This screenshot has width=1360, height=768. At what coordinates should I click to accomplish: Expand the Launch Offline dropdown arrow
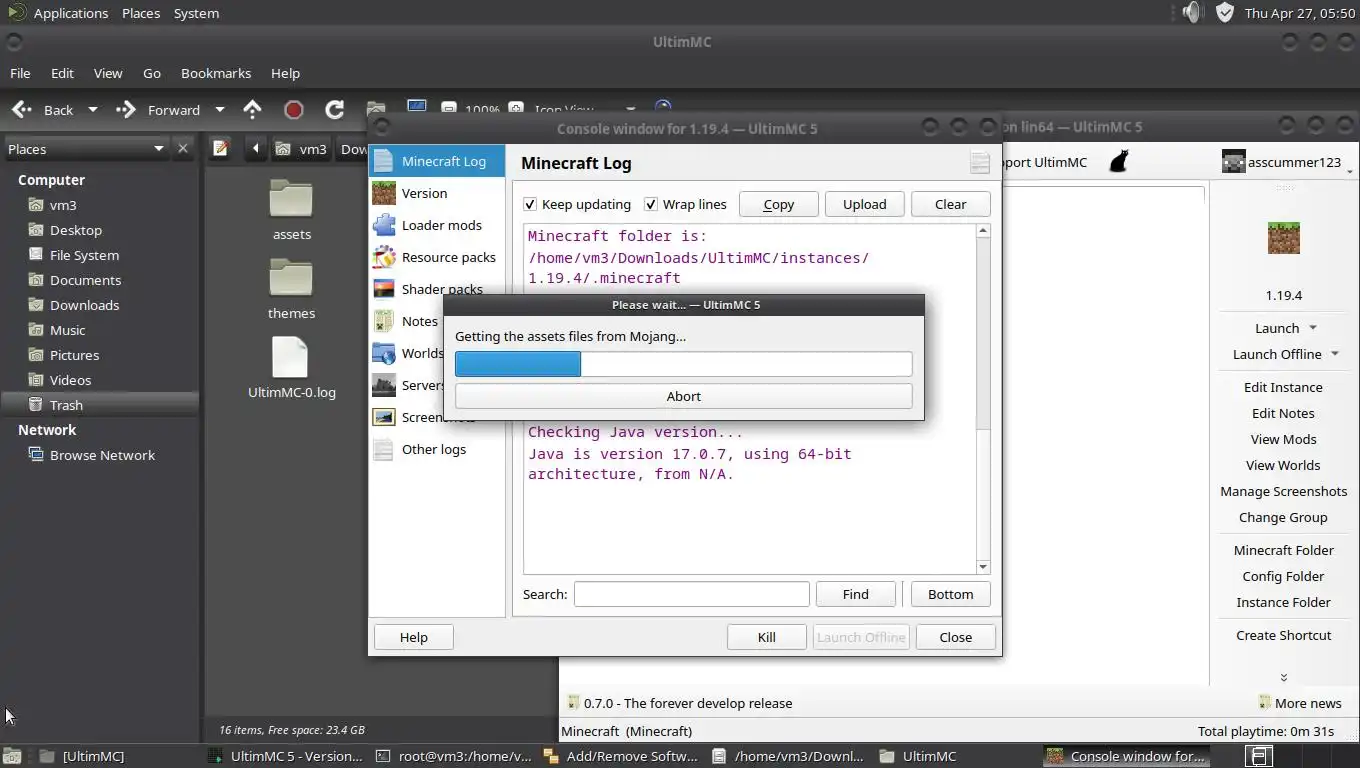[x=1335, y=354]
